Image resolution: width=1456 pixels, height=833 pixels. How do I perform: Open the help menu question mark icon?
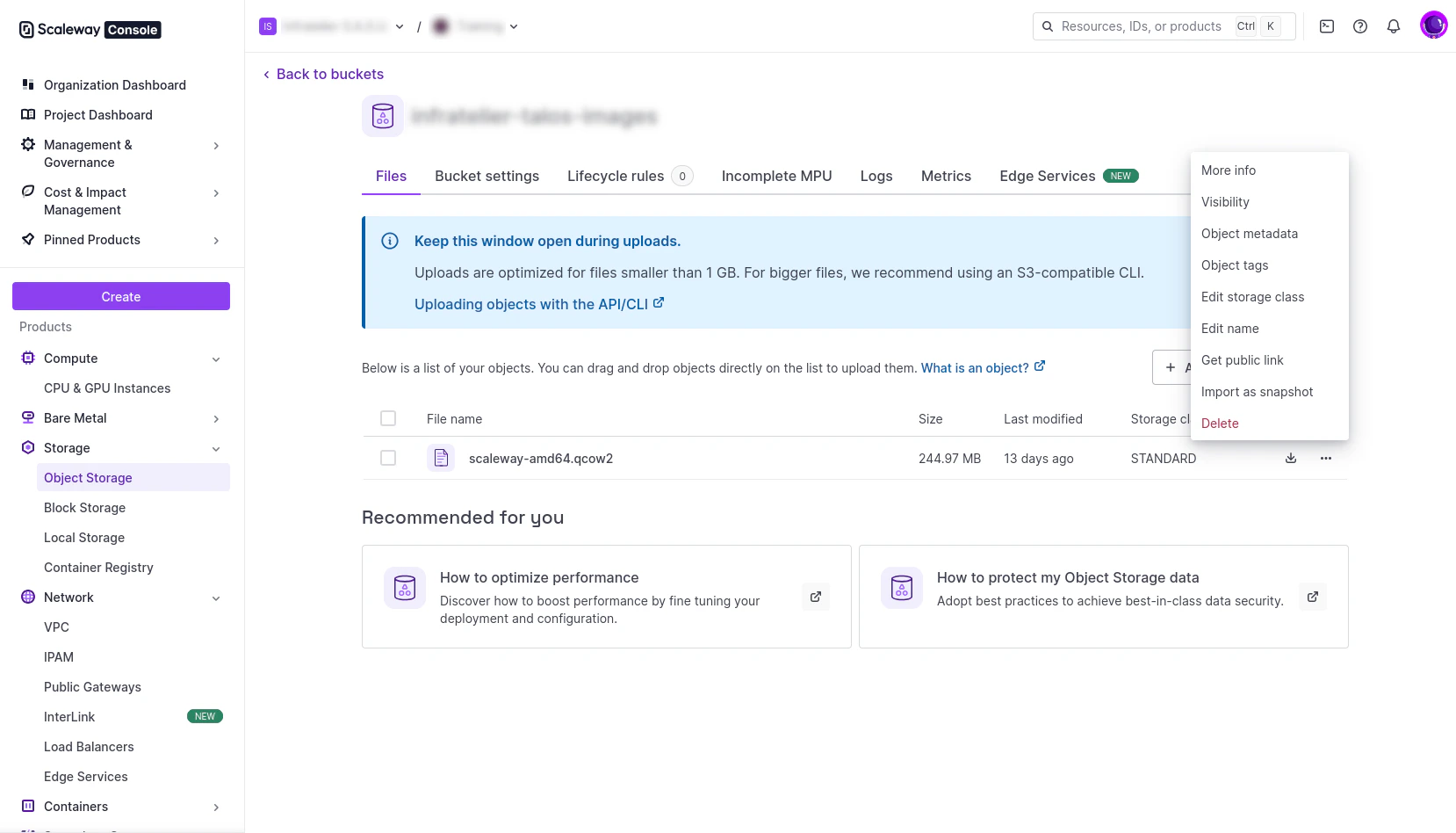click(1360, 26)
